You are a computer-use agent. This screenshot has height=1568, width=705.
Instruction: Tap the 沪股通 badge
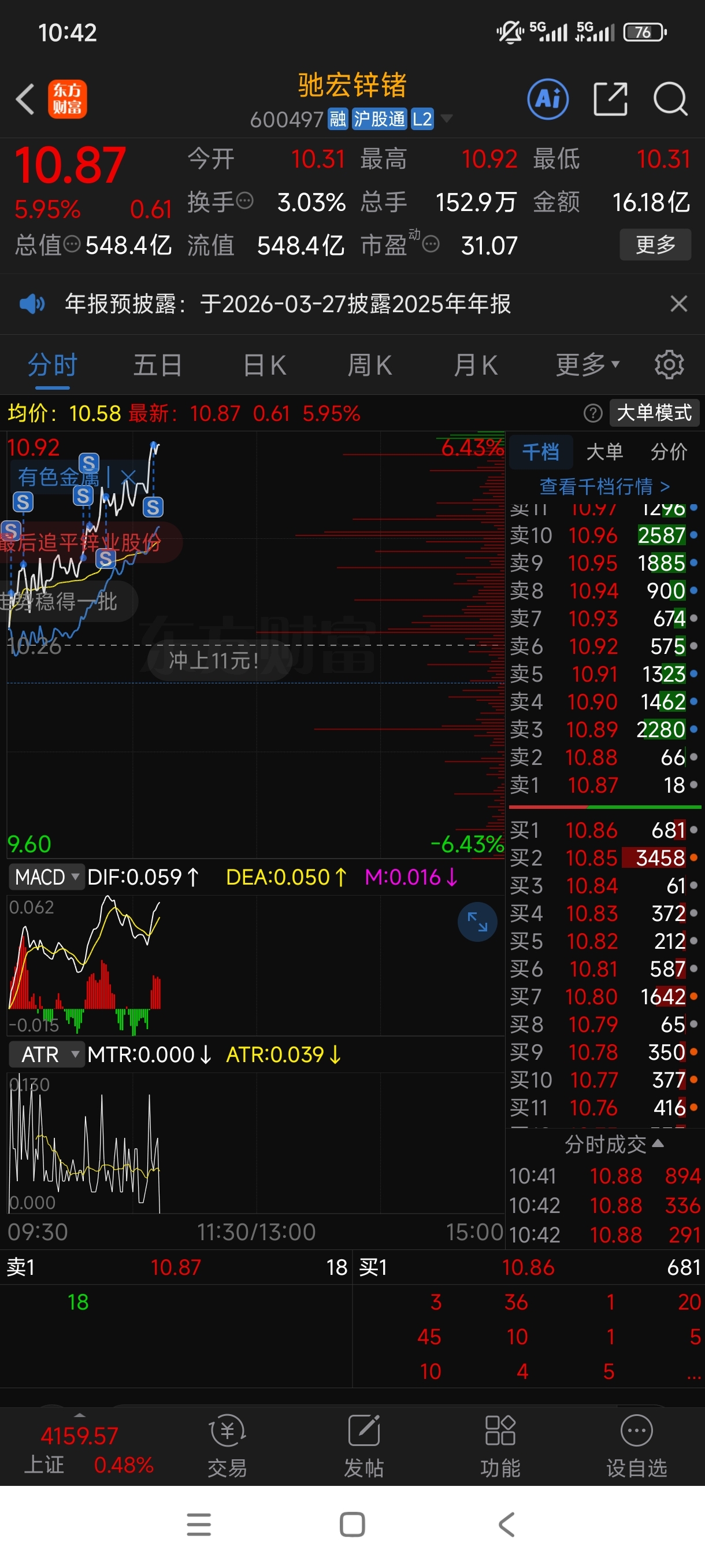tap(379, 119)
